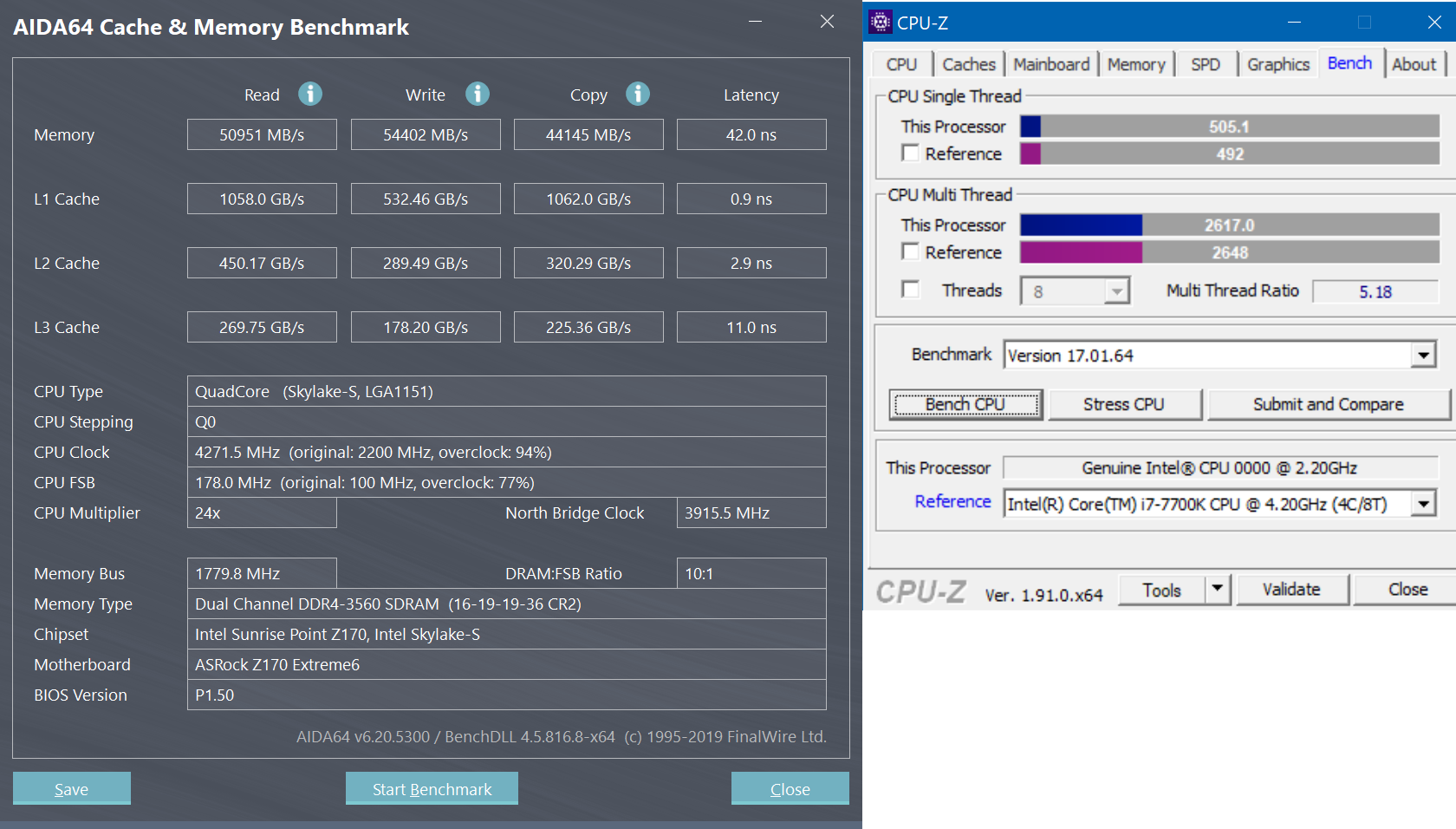Click the L2 Cache Read value 450.17 GB/s
Image resolution: width=1456 pixels, height=829 pixels.
coord(262,263)
